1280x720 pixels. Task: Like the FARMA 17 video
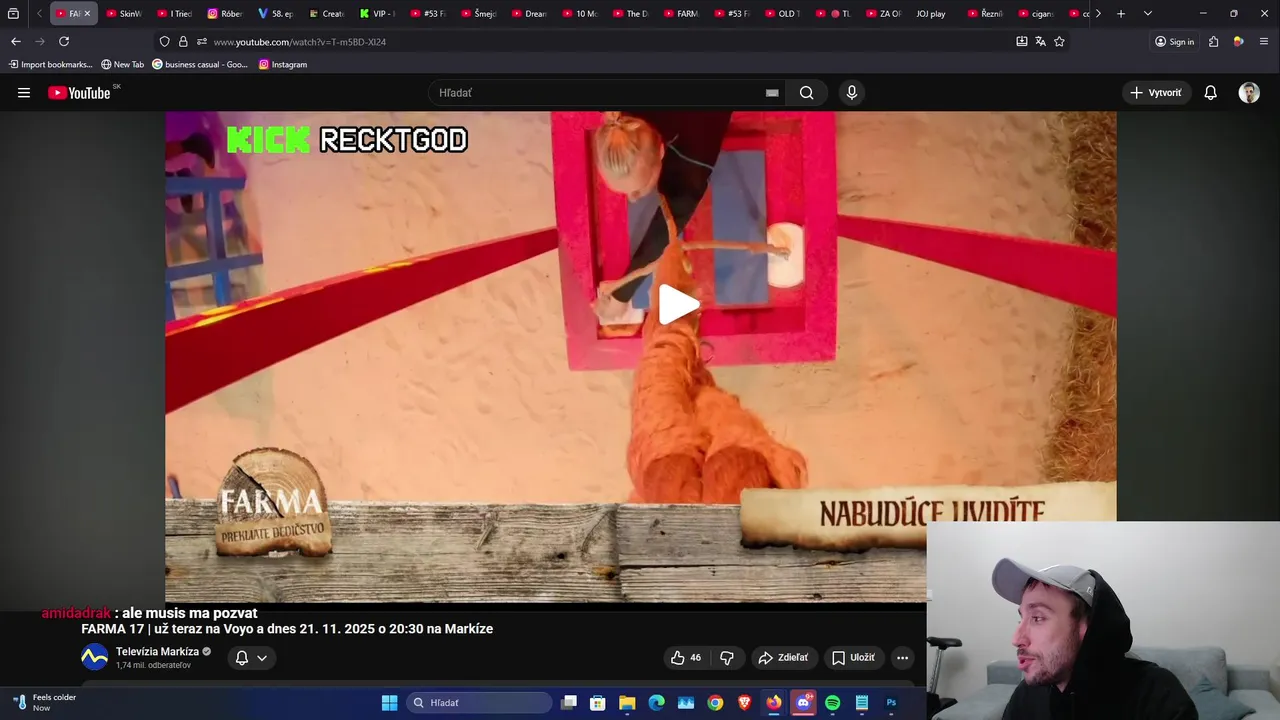tap(686, 657)
